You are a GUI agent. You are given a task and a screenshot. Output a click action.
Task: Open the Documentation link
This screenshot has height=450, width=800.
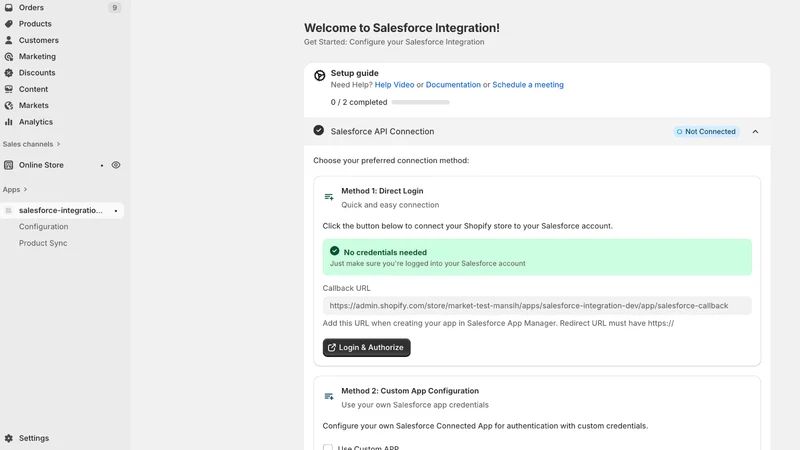click(453, 85)
